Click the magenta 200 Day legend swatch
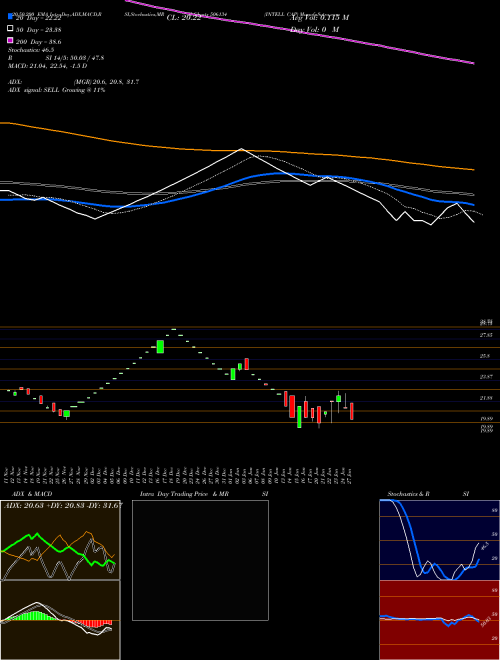 click(10, 40)
